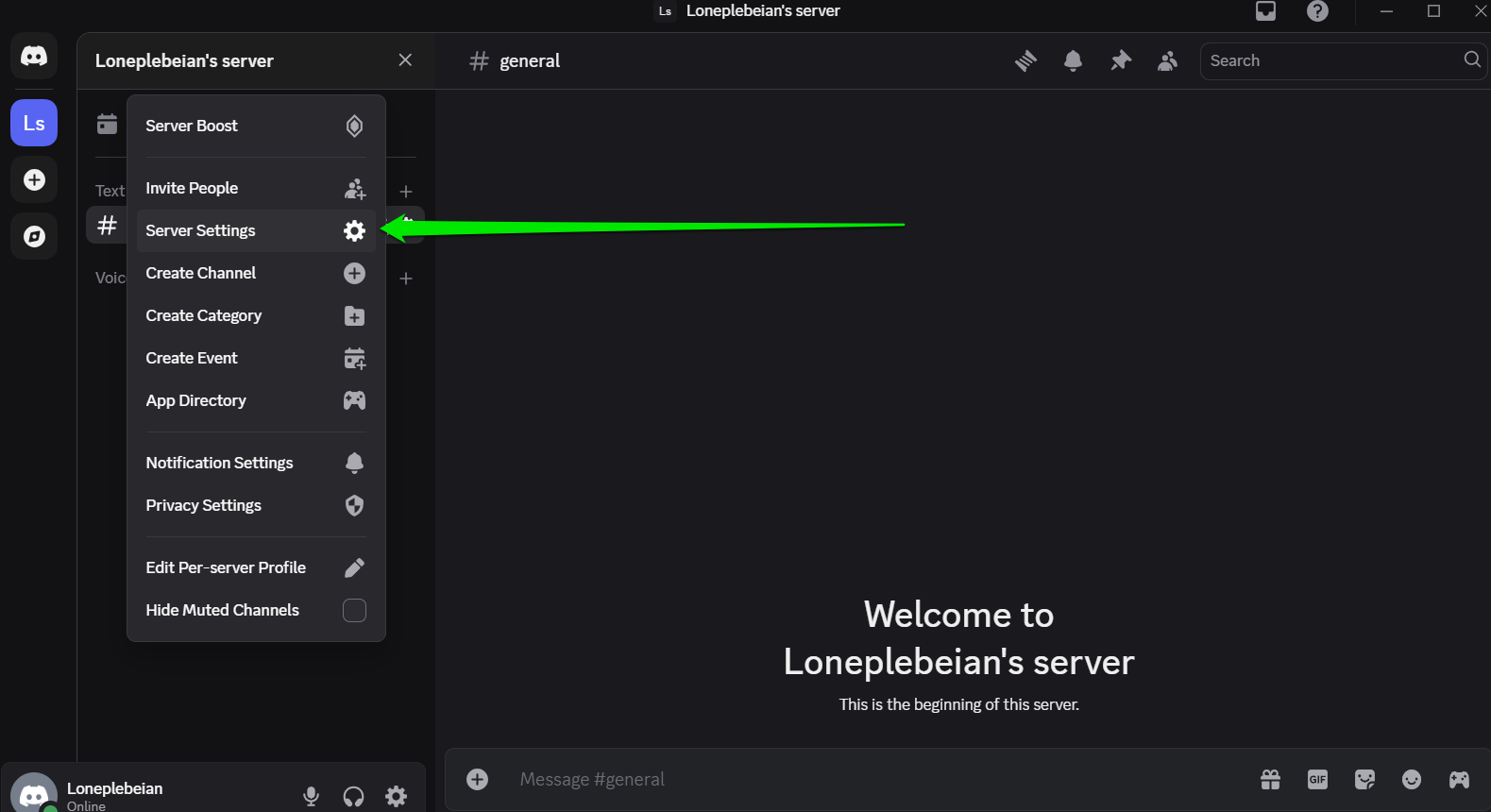Open the emoji picker
Viewport: 1491px width, 812px height.
coord(1412,779)
